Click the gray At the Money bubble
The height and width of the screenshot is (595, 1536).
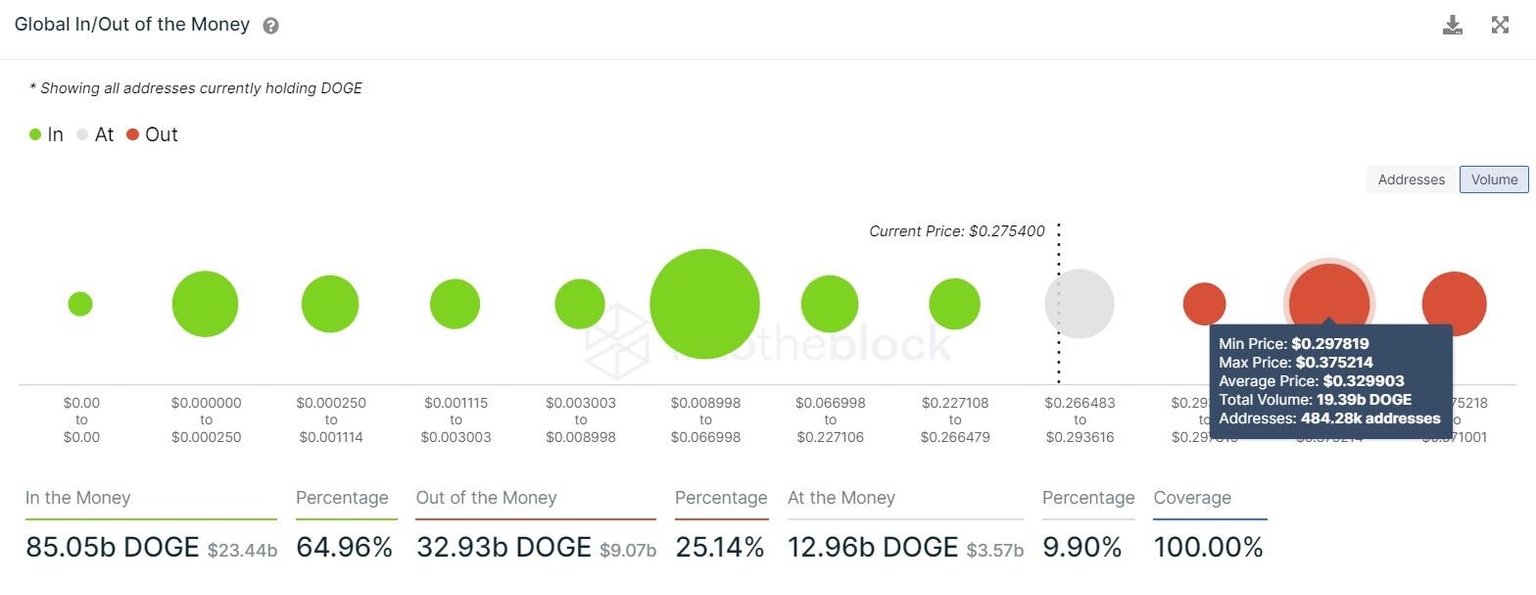click(x=1079, y=303)
